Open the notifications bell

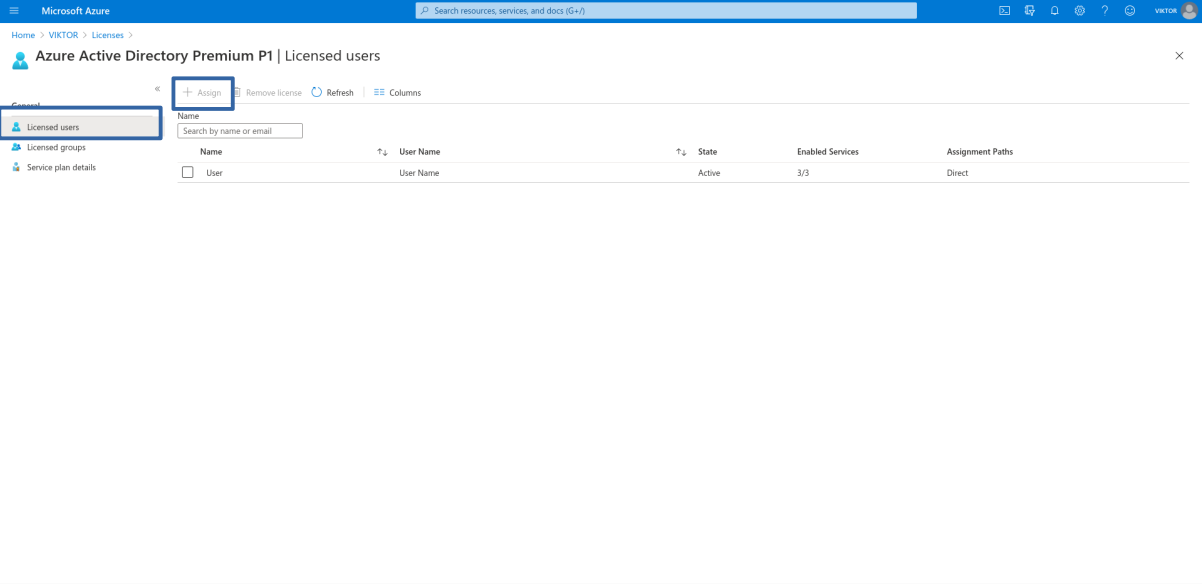coord(1054,11)
